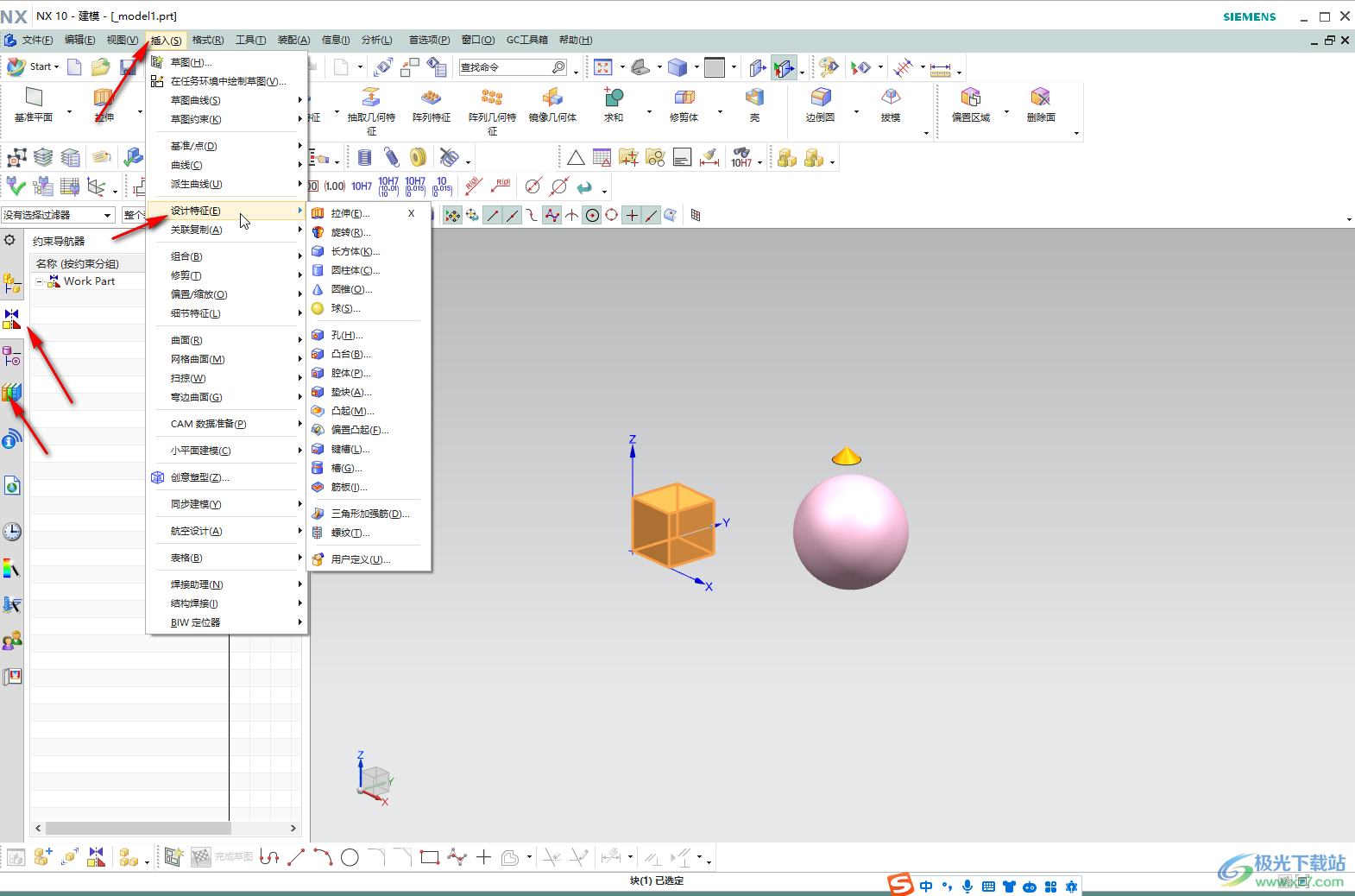Expand the Edge Blend dropdown arrow
This screenshot has height=896, width=1355.
pos(856,111)
